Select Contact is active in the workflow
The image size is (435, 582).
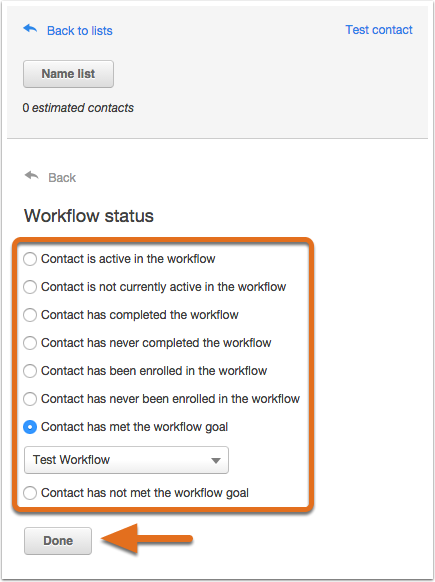pyautogui.click(x=30, y=259)
